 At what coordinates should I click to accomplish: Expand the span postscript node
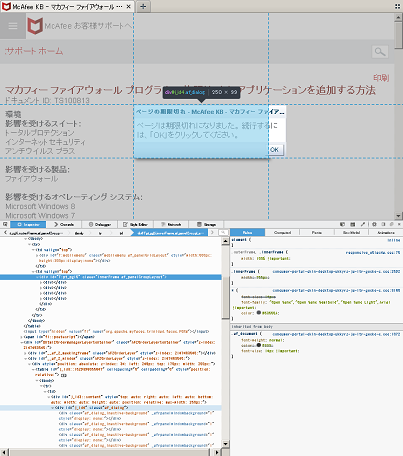[22, 337]
